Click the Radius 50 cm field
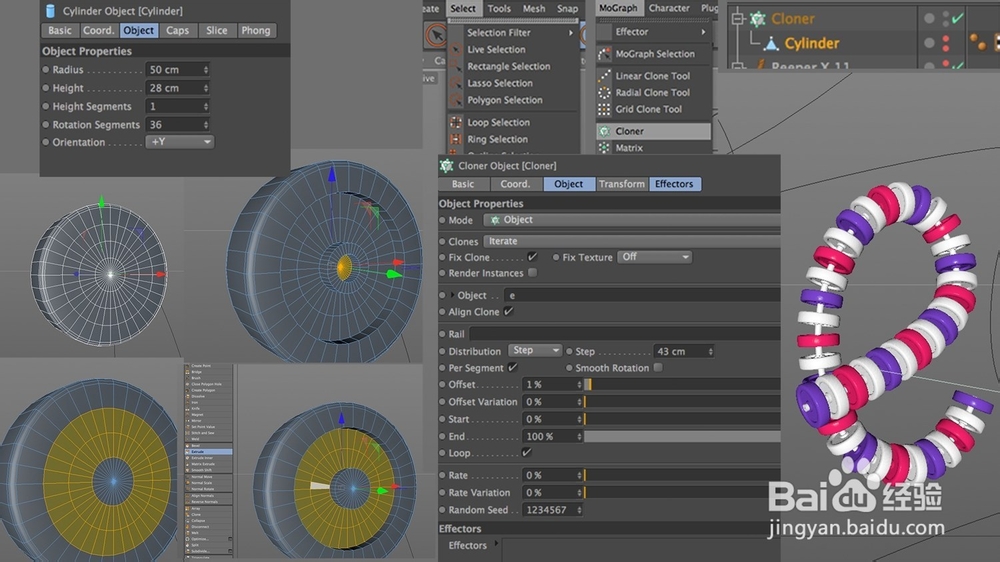The width and height of the screenshot is (1000, 562). [178, 70]
